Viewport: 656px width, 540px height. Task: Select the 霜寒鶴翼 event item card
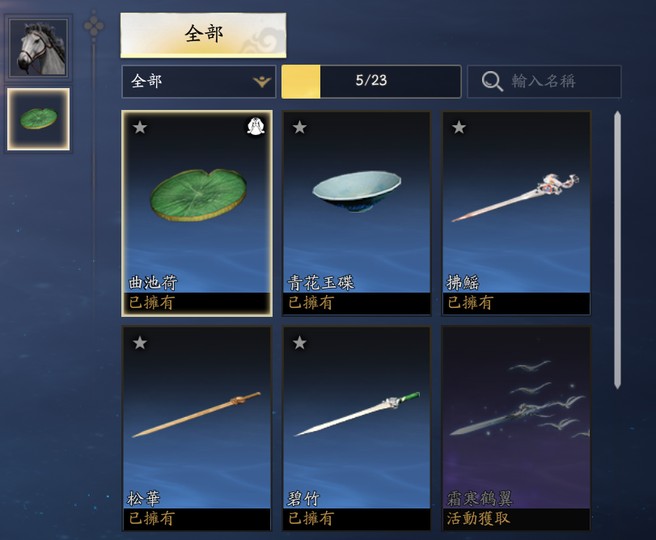[x=516, y=429]
